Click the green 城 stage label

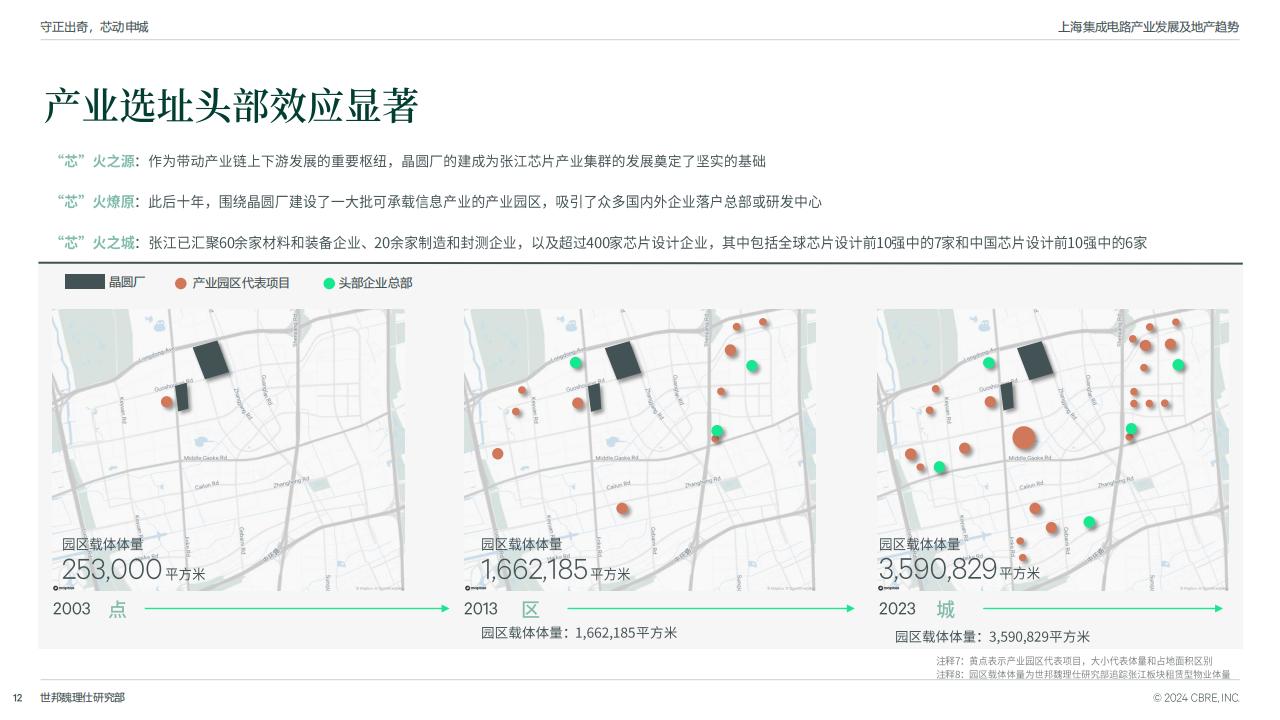click(x=945, y=609)
